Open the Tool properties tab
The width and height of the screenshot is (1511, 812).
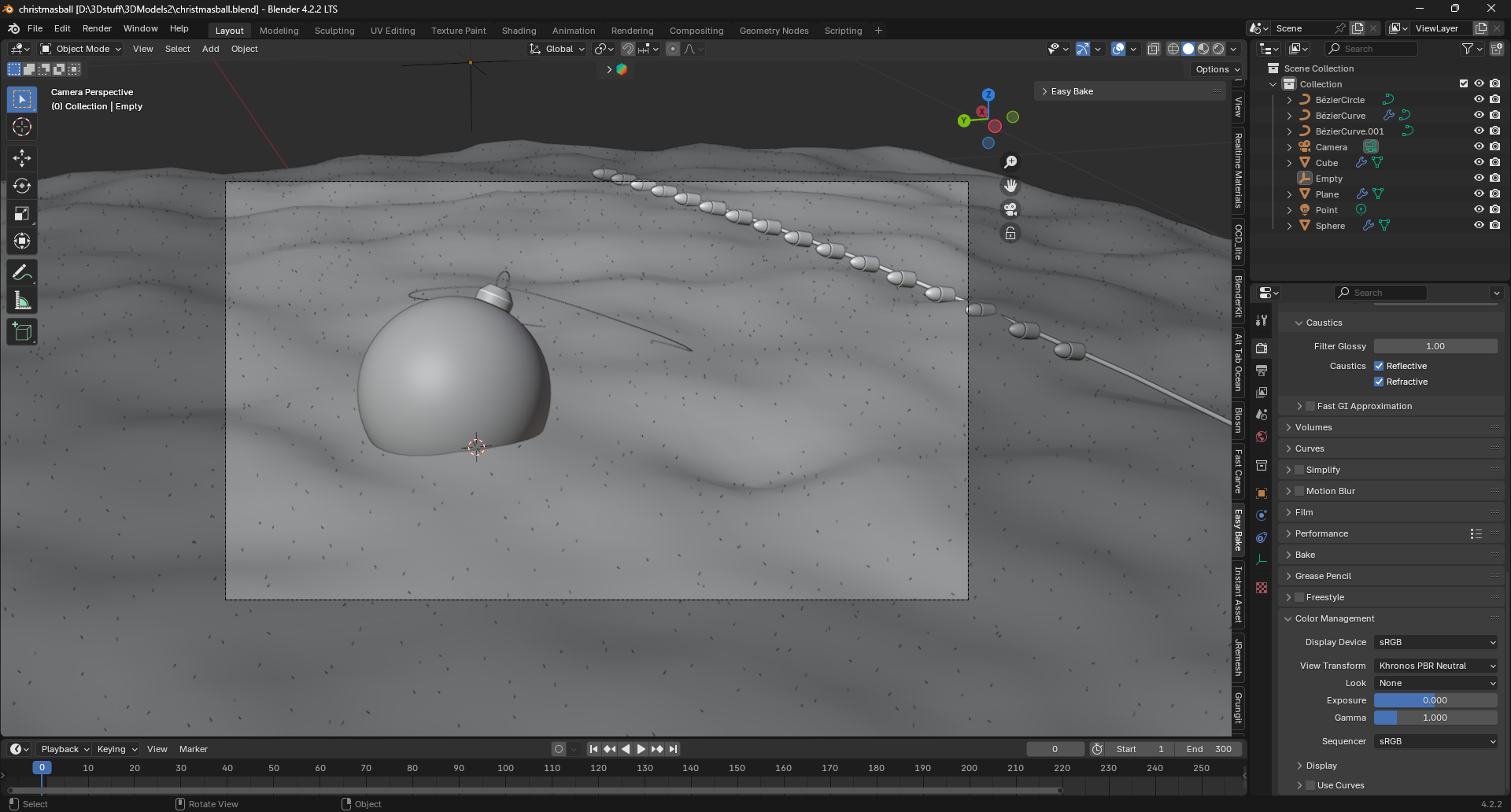tap(1262, 320)
